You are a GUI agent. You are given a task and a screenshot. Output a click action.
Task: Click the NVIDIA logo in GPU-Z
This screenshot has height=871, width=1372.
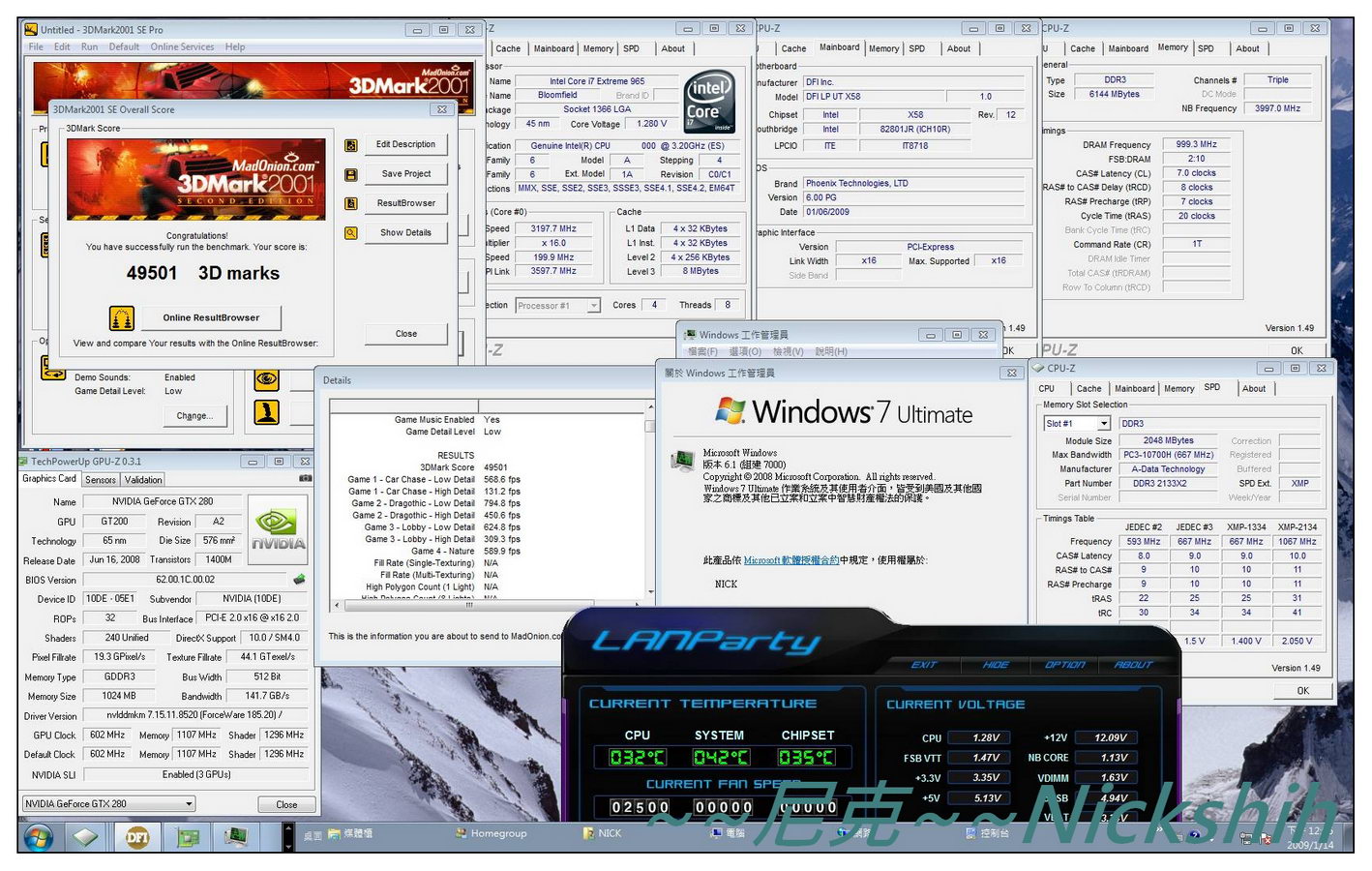(279, 531)
